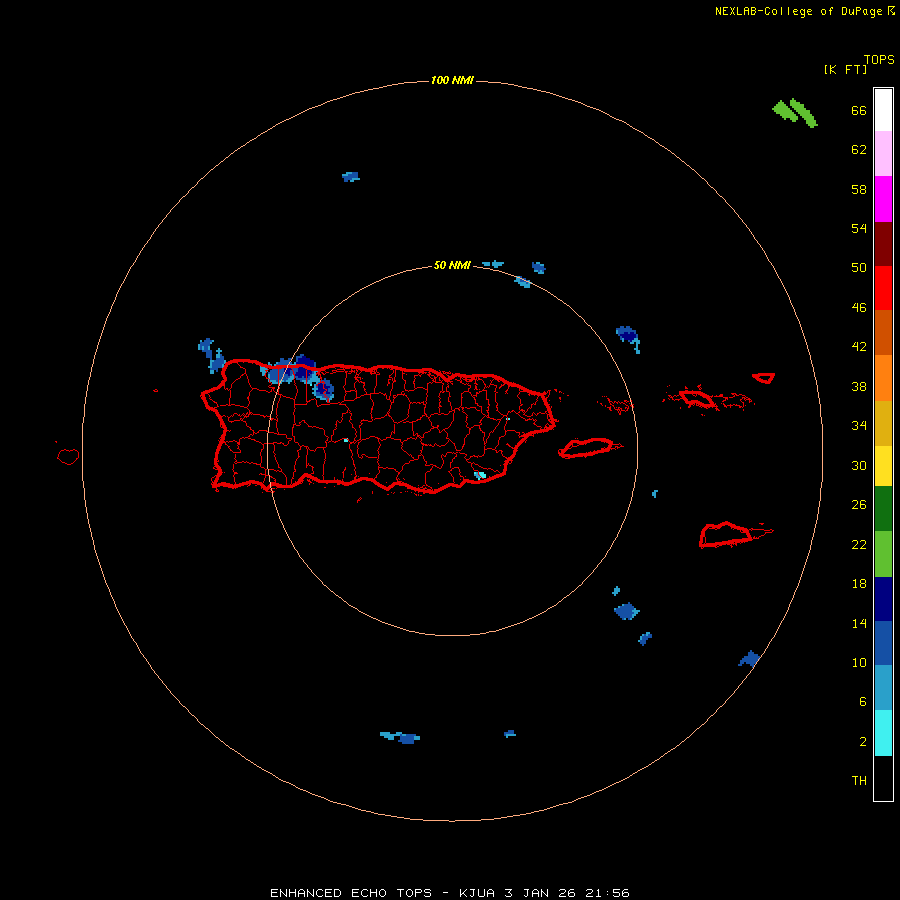Click the Mona Island outline west of Puerto Rico
Screen dimensions: 900x900
tap(68, 456)
